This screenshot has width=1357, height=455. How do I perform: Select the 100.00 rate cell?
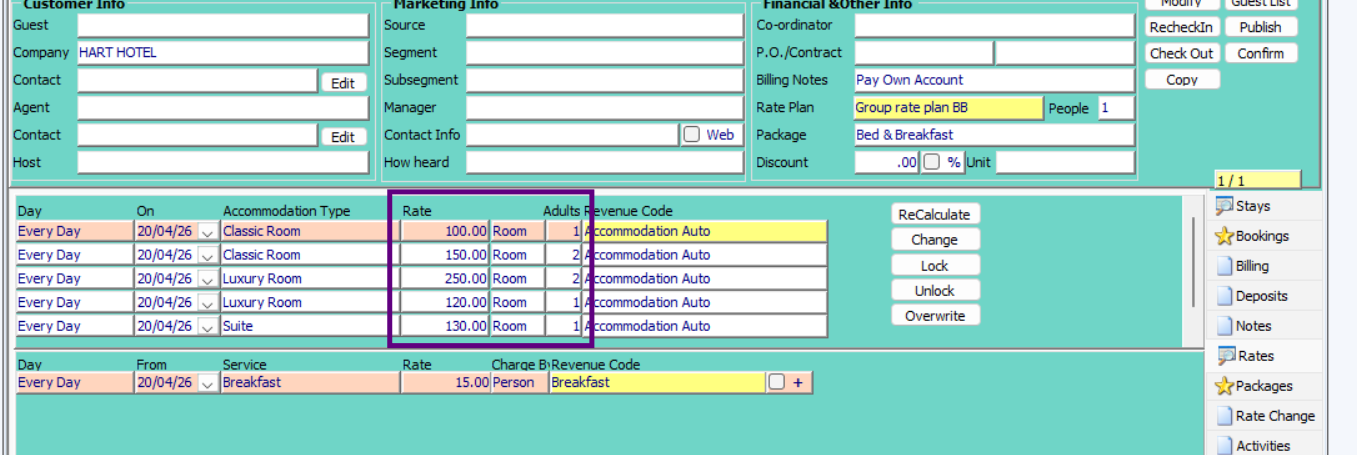pos(445,231)
